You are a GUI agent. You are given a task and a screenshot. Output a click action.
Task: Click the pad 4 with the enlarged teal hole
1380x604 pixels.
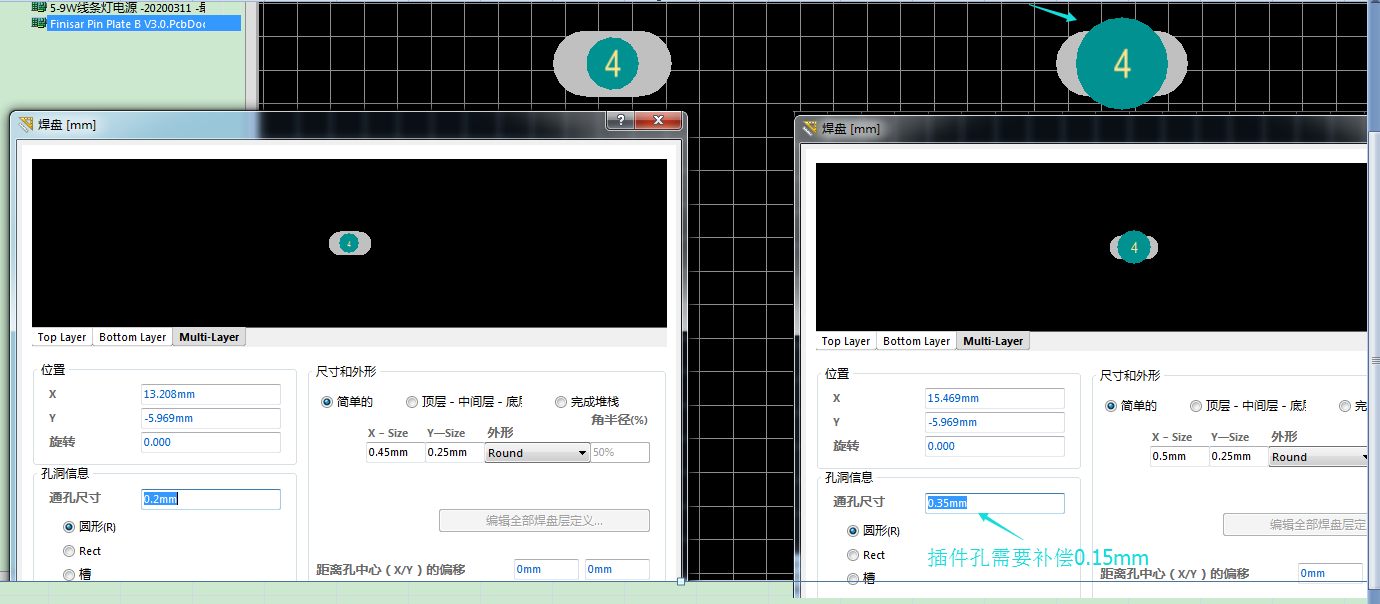click(x=1122, y=64)
